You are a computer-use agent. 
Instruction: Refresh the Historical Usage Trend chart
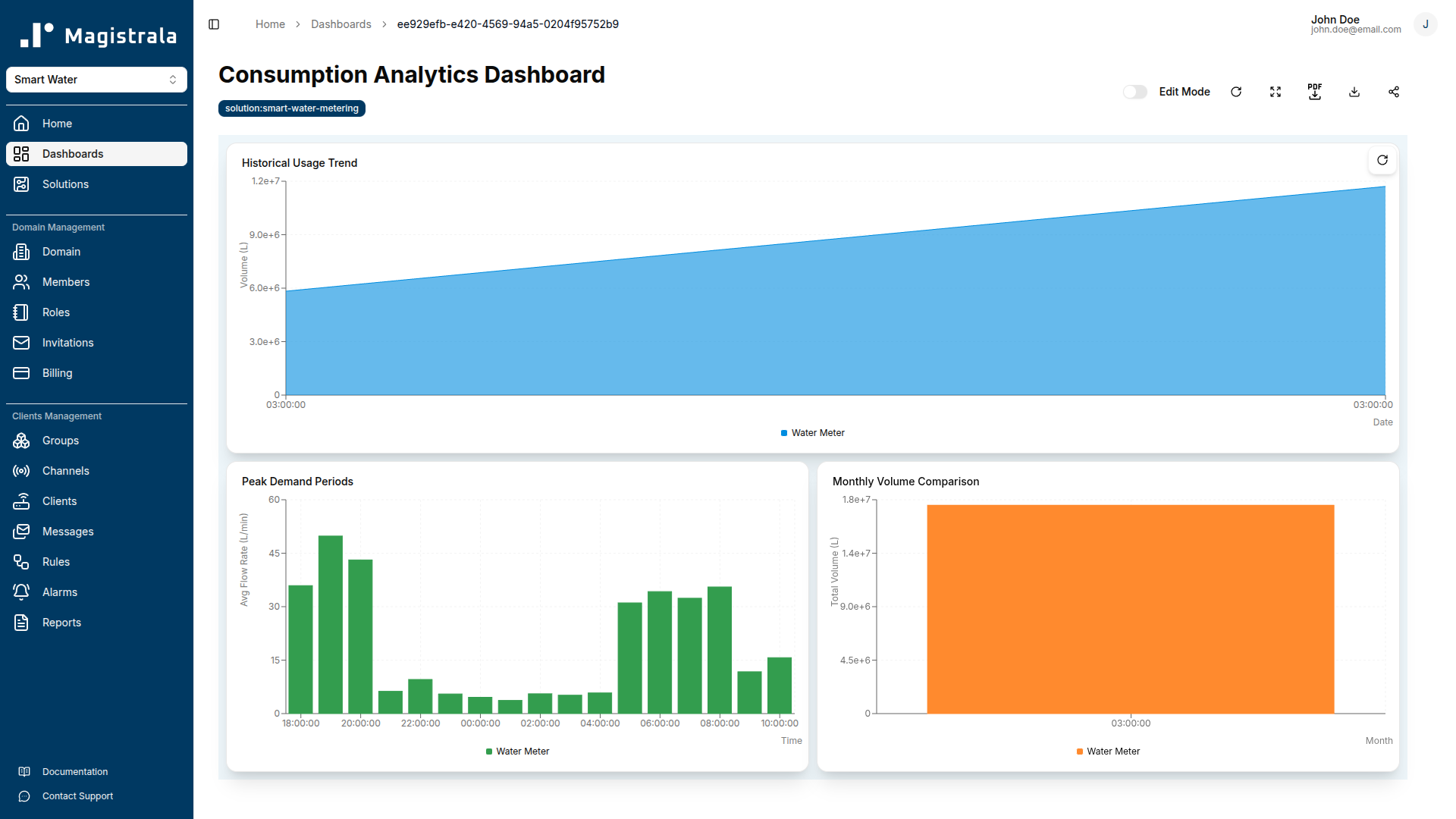1382,160
